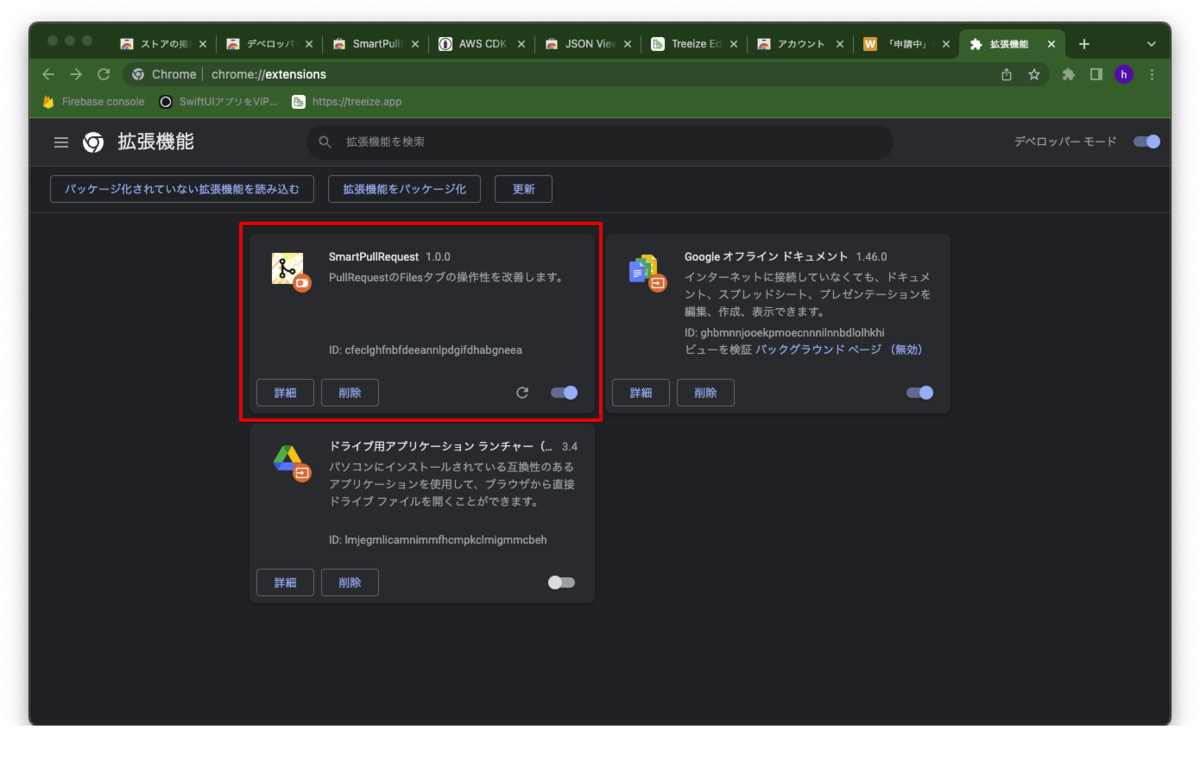The height and width of the screenshot is (762, 1200).
Task: Bookmark this page with the star icon
Action: click(x=1034, y=74)
